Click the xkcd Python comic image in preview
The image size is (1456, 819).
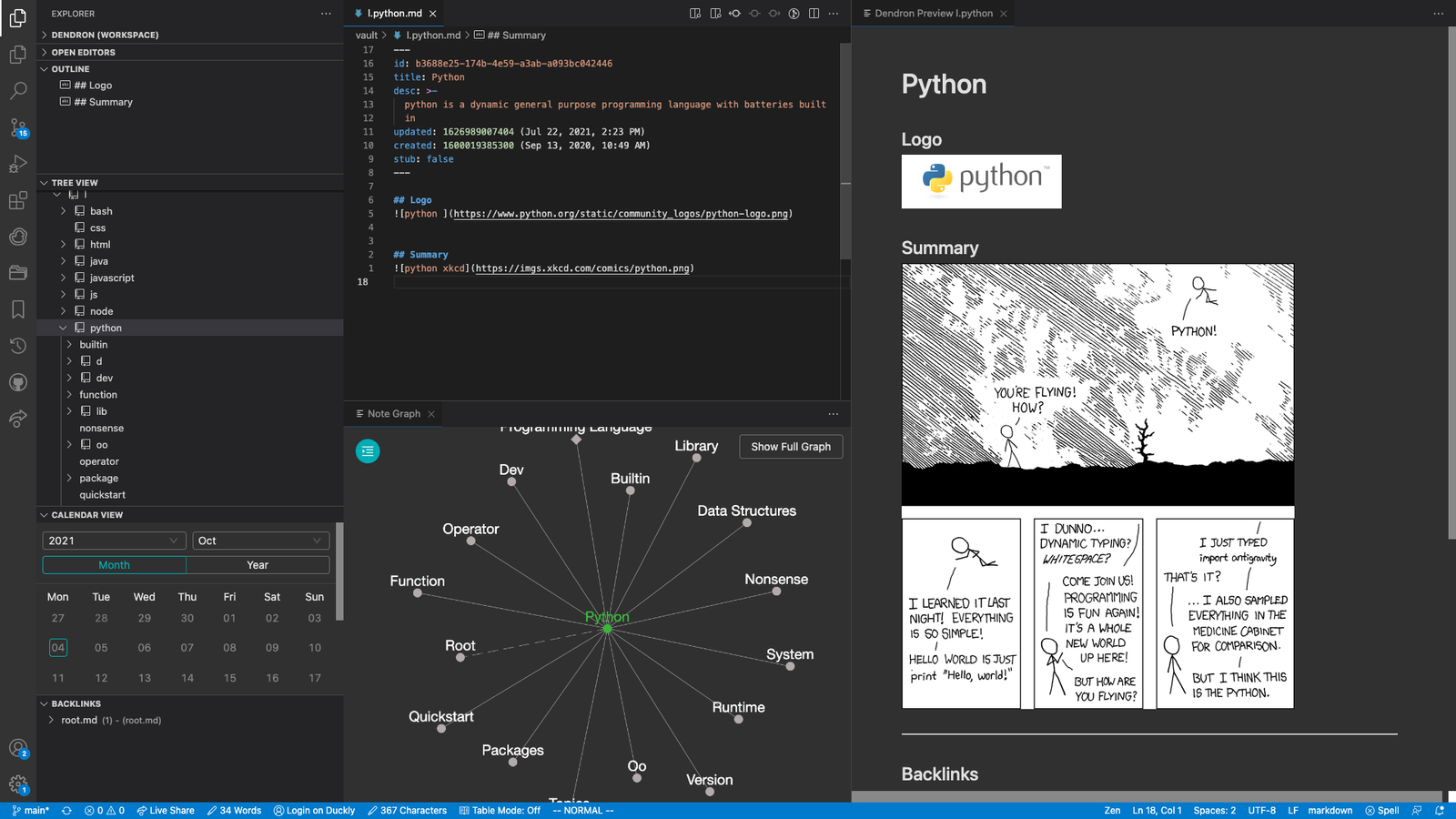[1097, 486]
